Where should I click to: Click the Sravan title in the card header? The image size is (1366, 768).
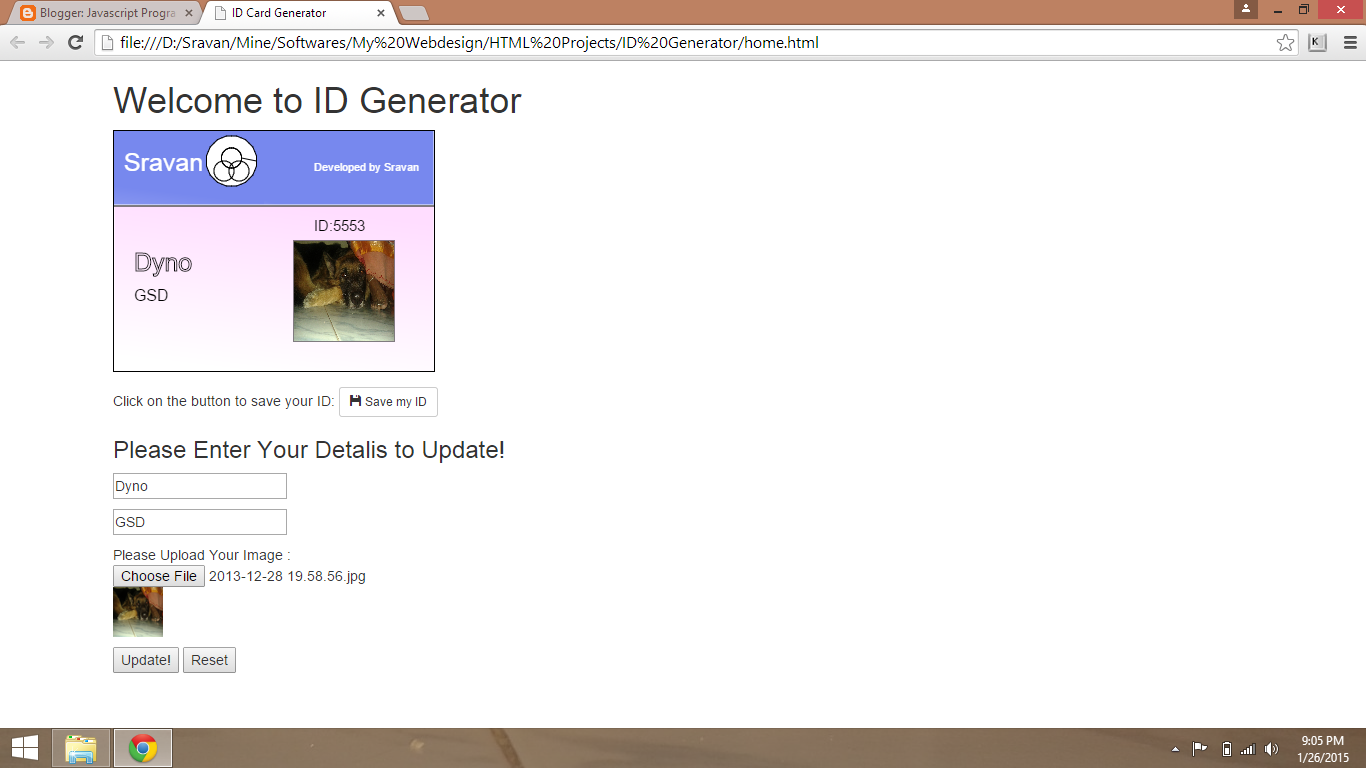(x=163, y=163)
